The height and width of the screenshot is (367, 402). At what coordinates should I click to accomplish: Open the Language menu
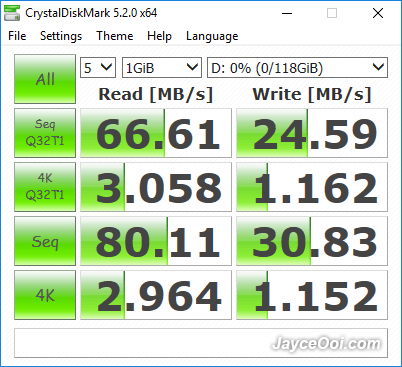(x=212, y=36)
